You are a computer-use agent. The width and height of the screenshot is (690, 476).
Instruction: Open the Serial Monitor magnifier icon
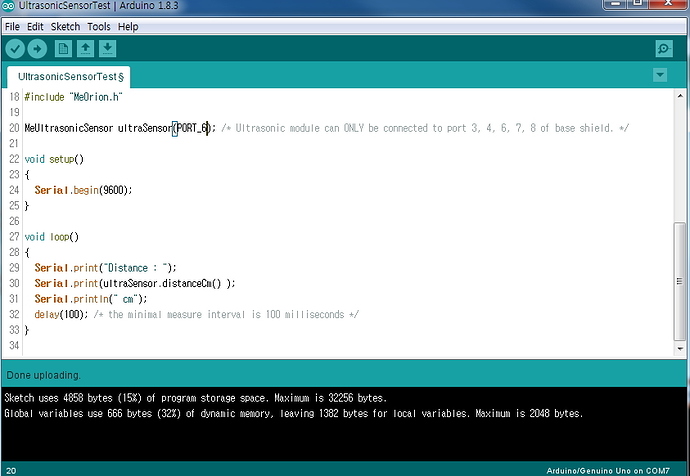tap(664, 48)
